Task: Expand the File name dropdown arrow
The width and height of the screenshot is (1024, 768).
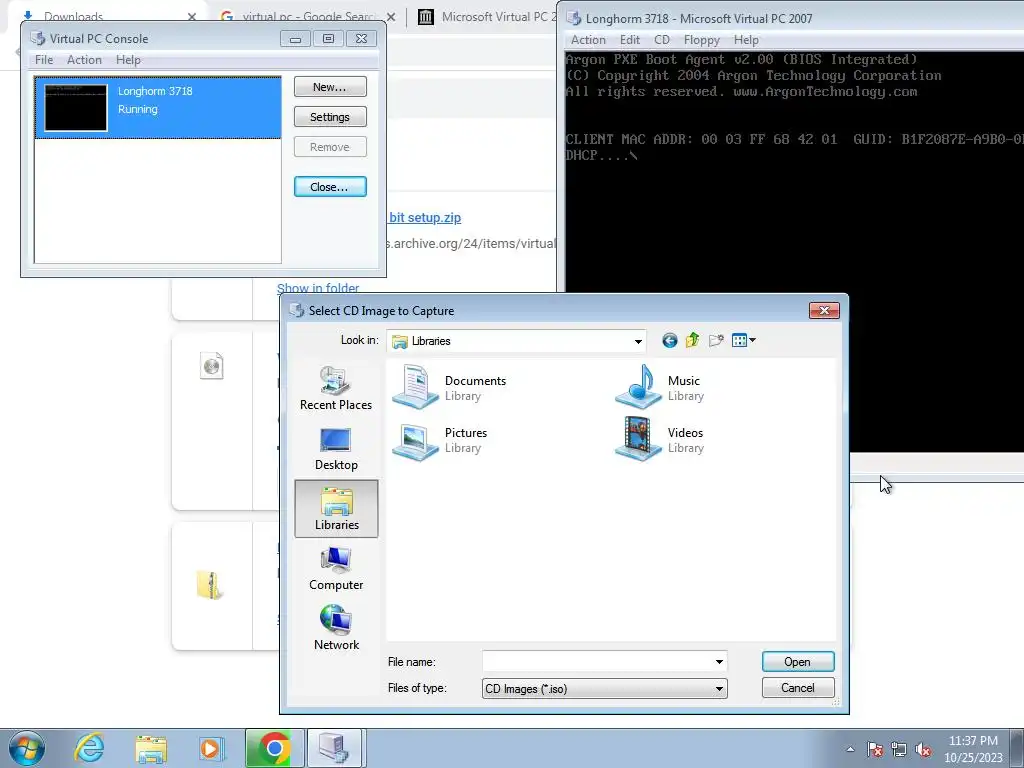Action: pos(719,662)
